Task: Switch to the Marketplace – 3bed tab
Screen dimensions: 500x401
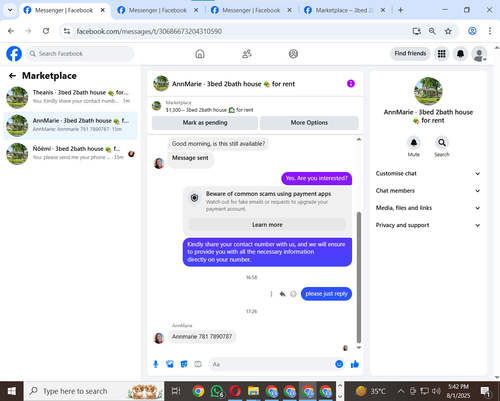Action: point(345,10)
